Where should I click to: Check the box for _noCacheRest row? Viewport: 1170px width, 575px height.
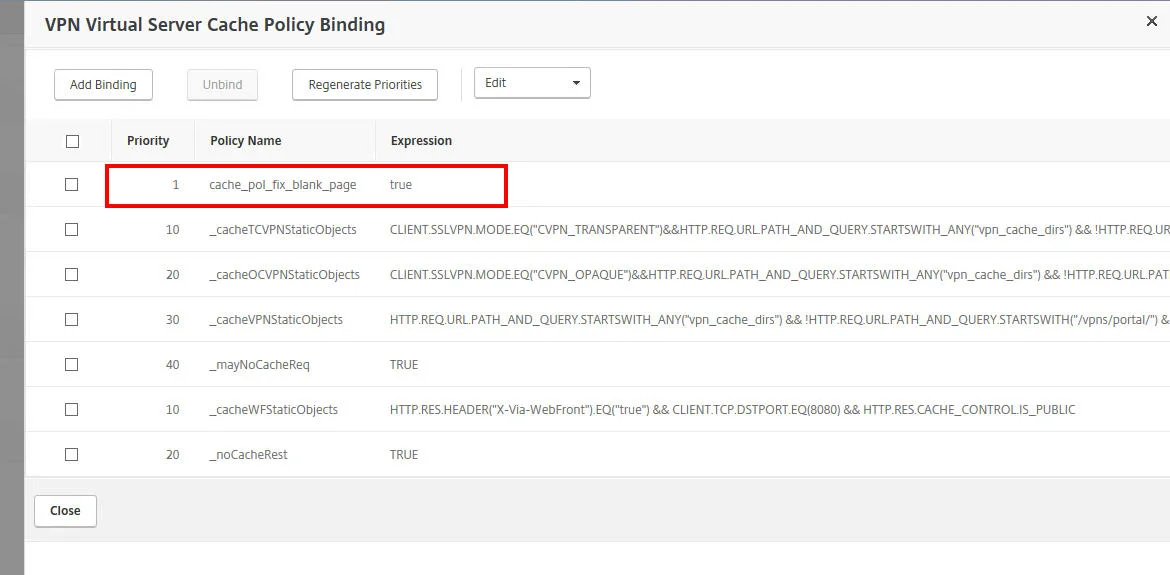pyautogui.click(x=72, y=454)
